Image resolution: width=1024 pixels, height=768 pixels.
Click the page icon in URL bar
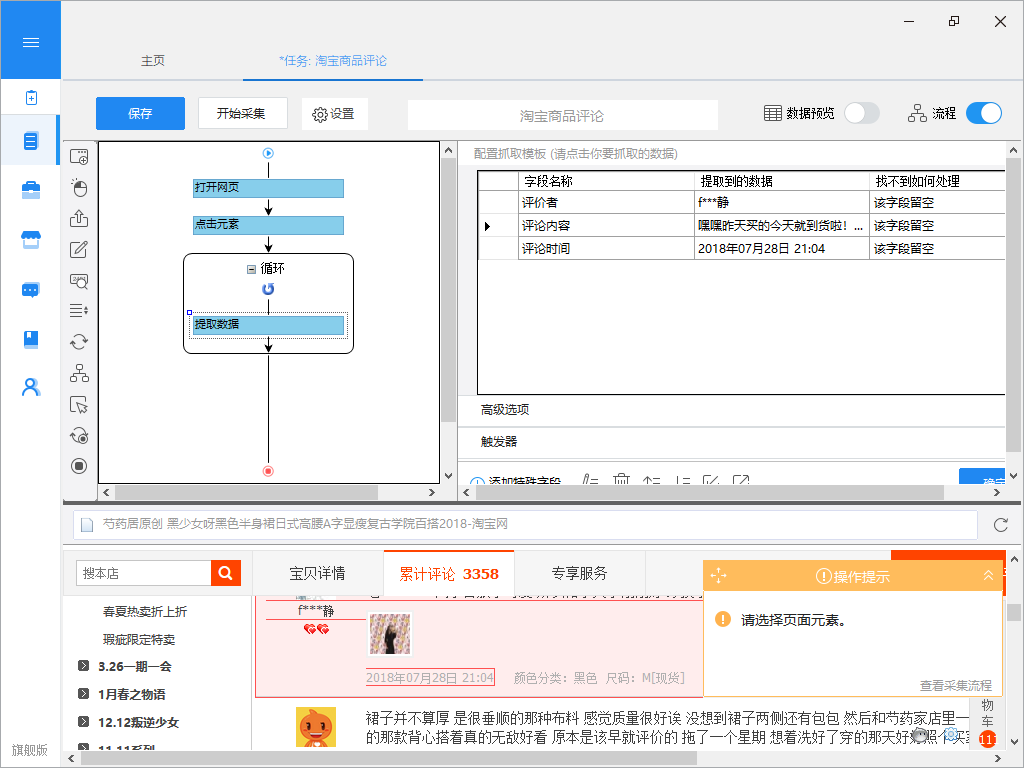coord(87,524)
